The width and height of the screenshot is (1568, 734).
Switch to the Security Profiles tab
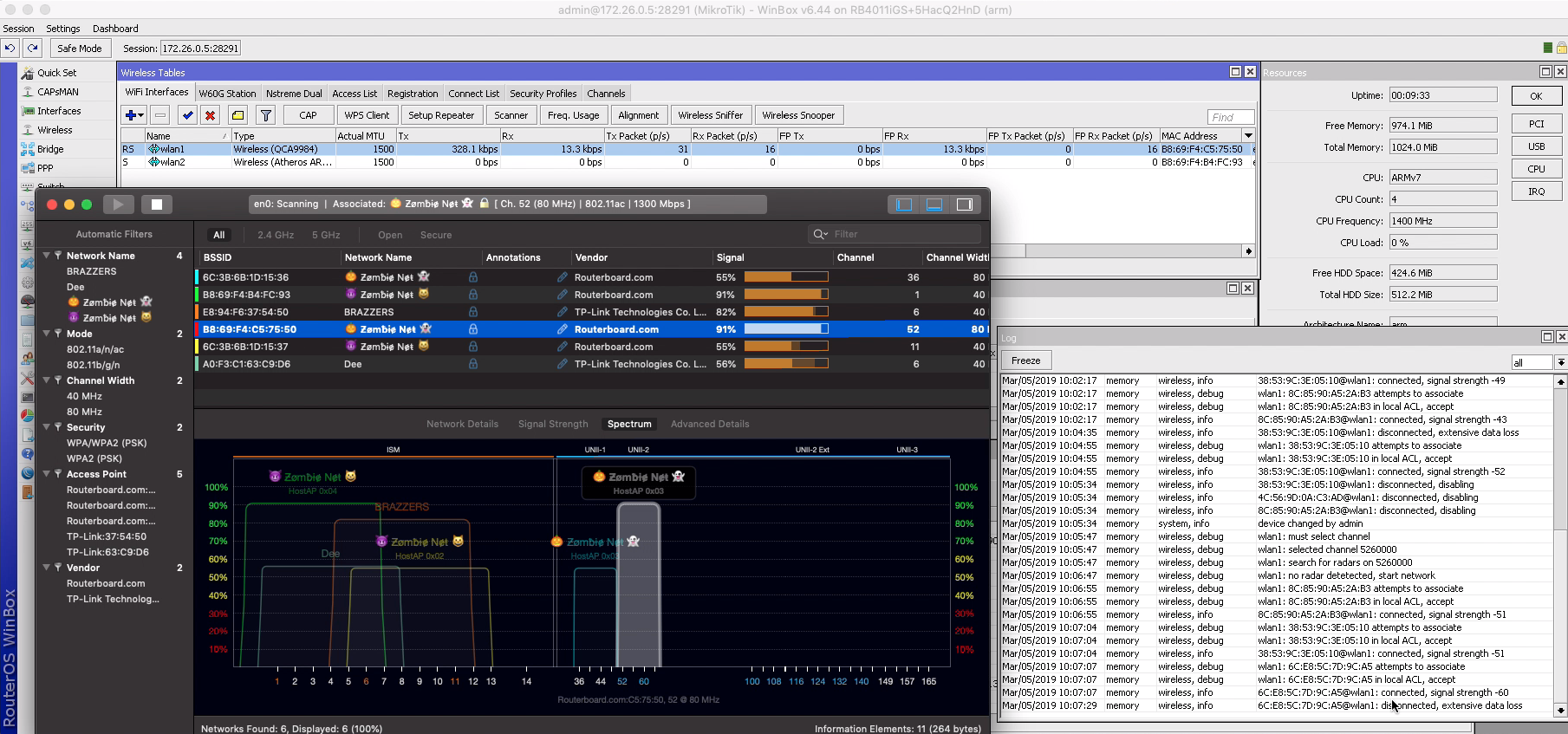(543, 94)
